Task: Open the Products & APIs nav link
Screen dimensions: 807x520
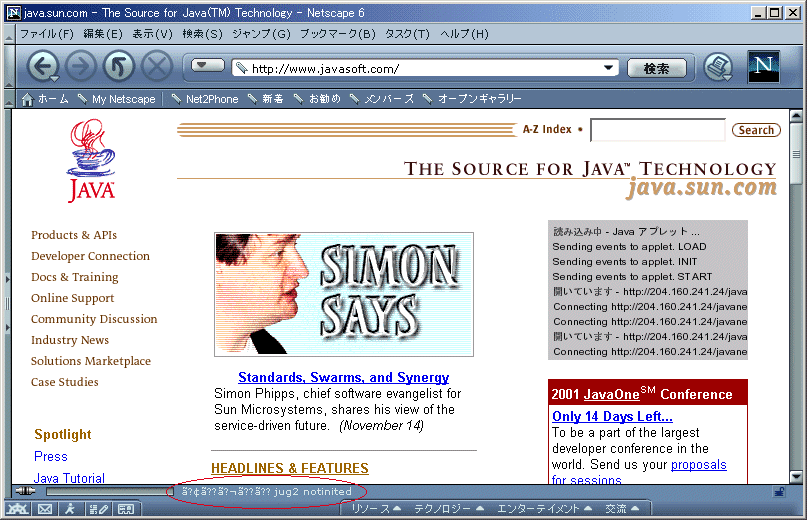Action: coord(74,235)
